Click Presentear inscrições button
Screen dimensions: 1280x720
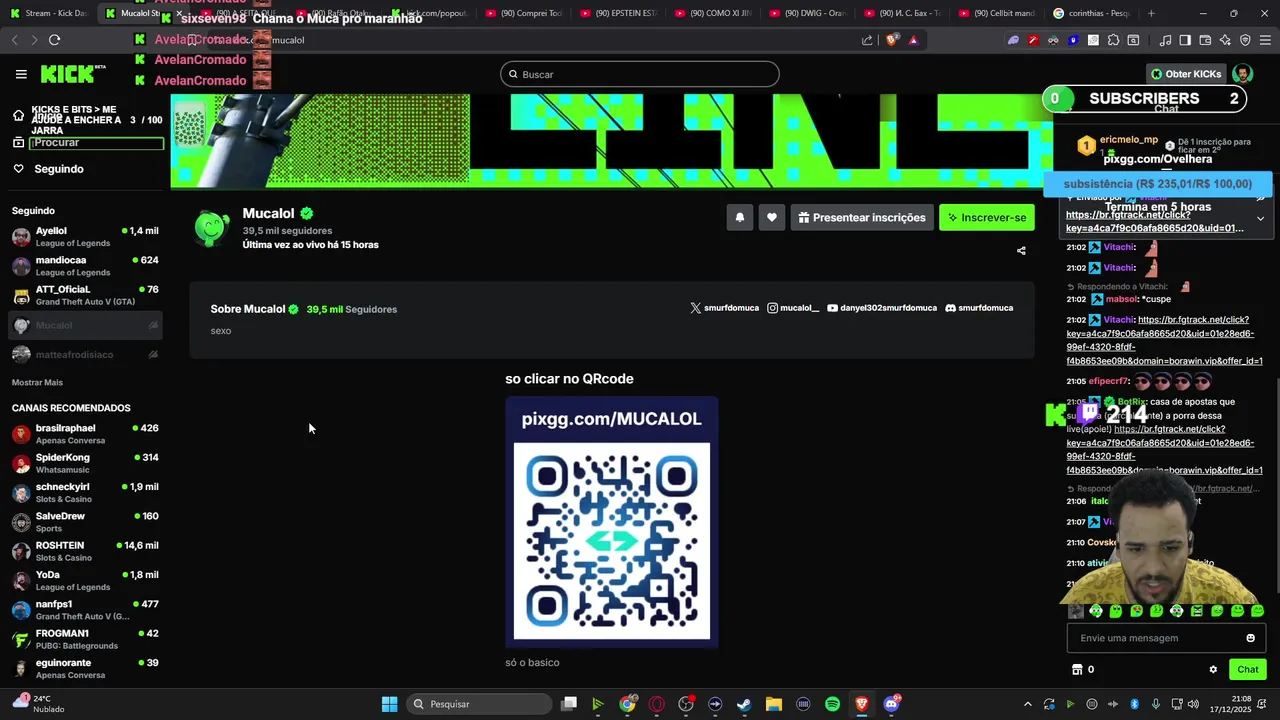(861, 217)
